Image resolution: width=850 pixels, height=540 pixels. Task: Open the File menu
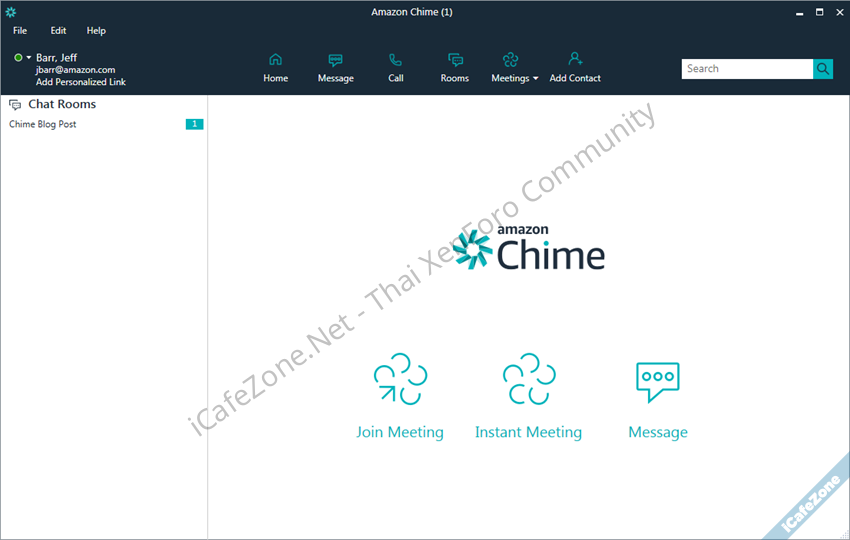20,30
